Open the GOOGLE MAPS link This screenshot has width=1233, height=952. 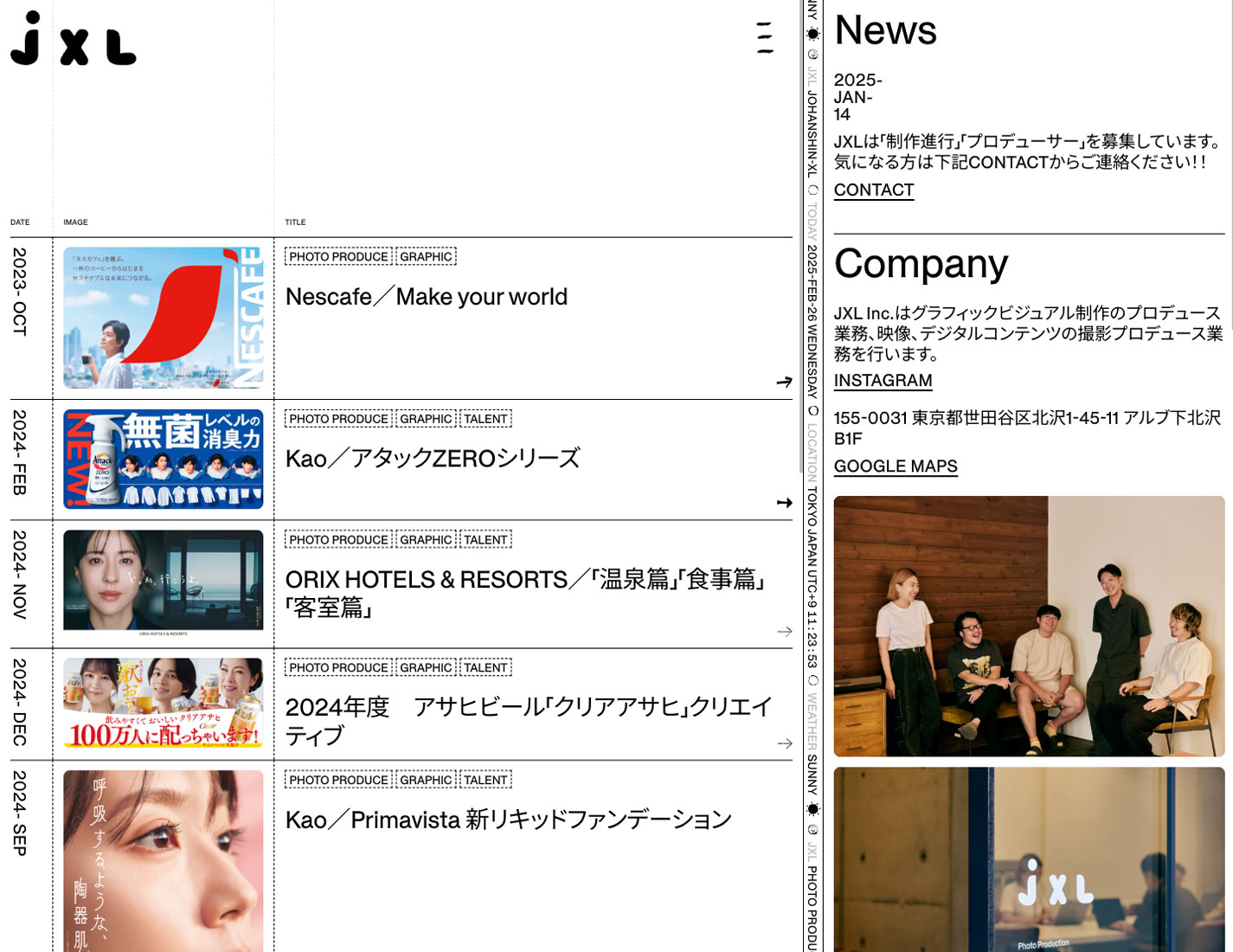(896, 466)
